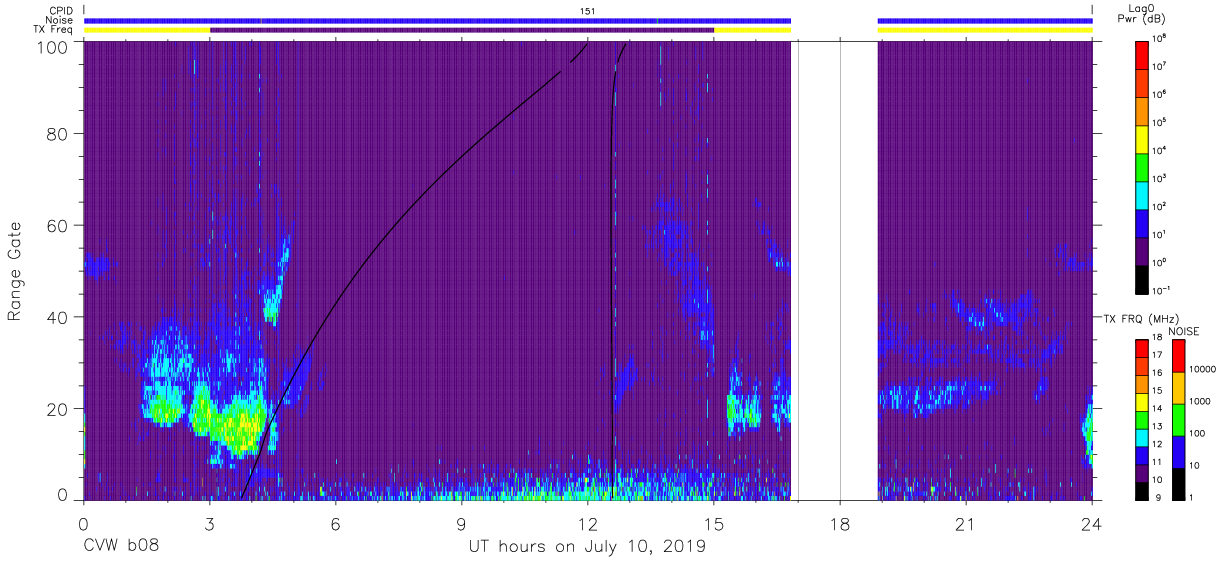The width and height of the screenshot is (1228, 567).
Task: Click the red top segment of the NOISE colorbar
Action: coord(1177,355)
